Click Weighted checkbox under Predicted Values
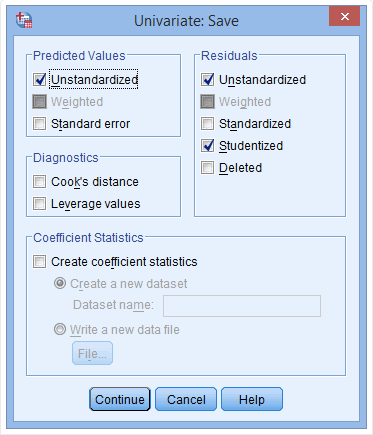Screen dimensions: 373x435 pyautogui.click(x=40, y=101)
